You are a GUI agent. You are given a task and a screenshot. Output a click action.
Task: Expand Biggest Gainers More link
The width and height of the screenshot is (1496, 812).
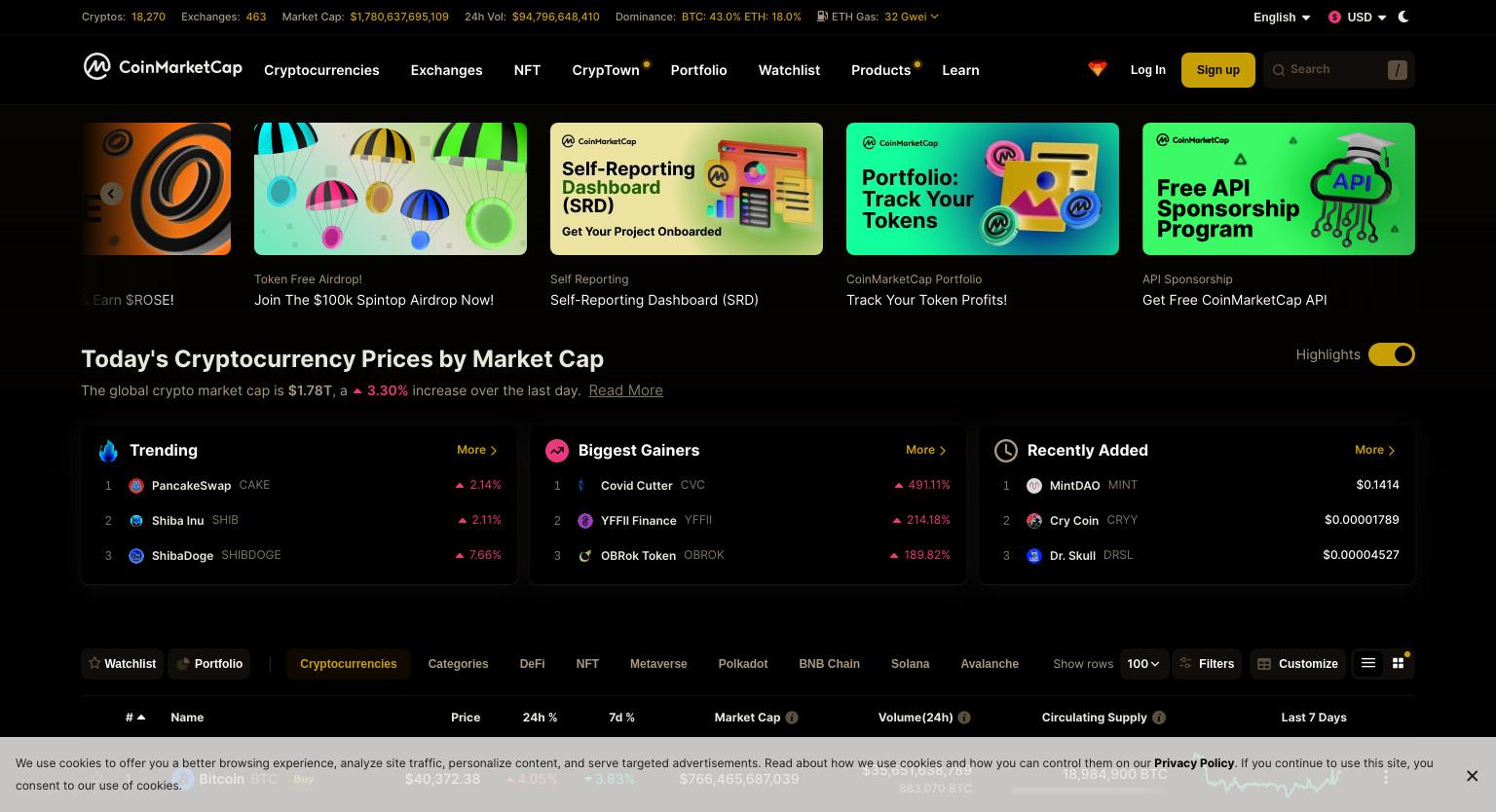pos(926,450)
